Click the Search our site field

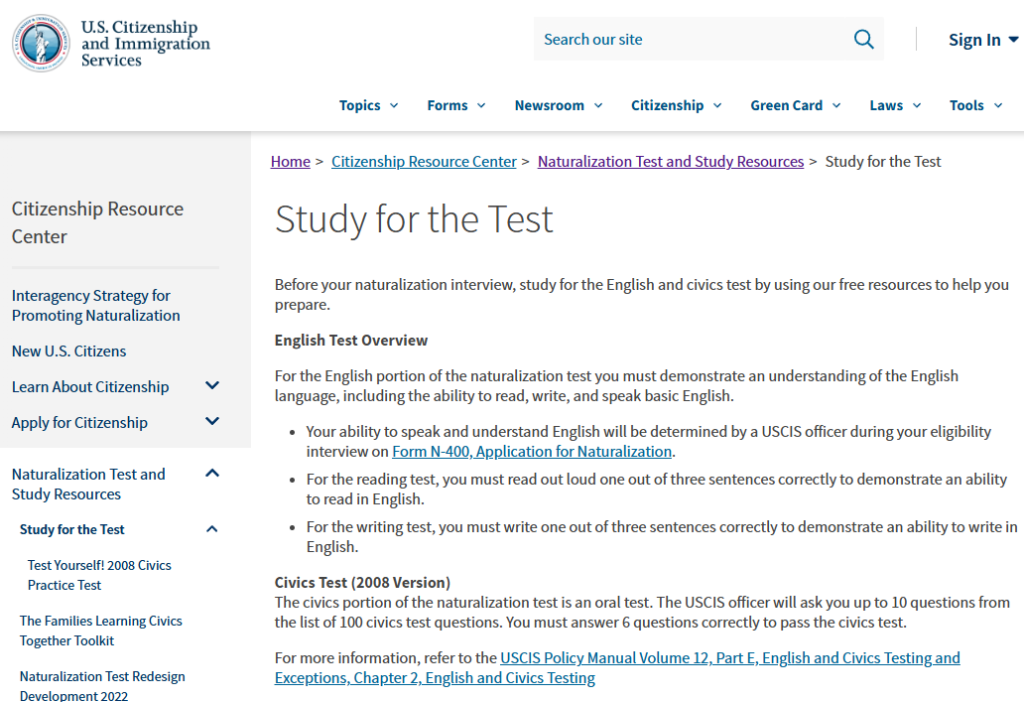[x=690, y=40]
